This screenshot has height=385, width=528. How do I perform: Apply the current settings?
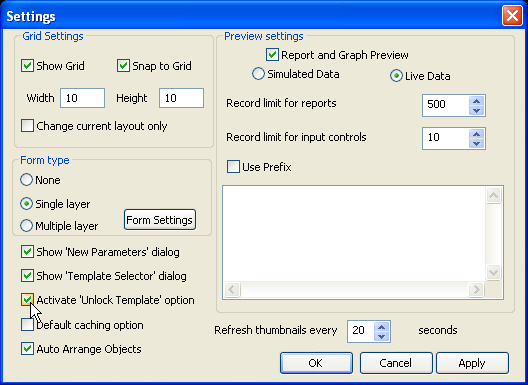pyautogui.click(x=472, y=363)
